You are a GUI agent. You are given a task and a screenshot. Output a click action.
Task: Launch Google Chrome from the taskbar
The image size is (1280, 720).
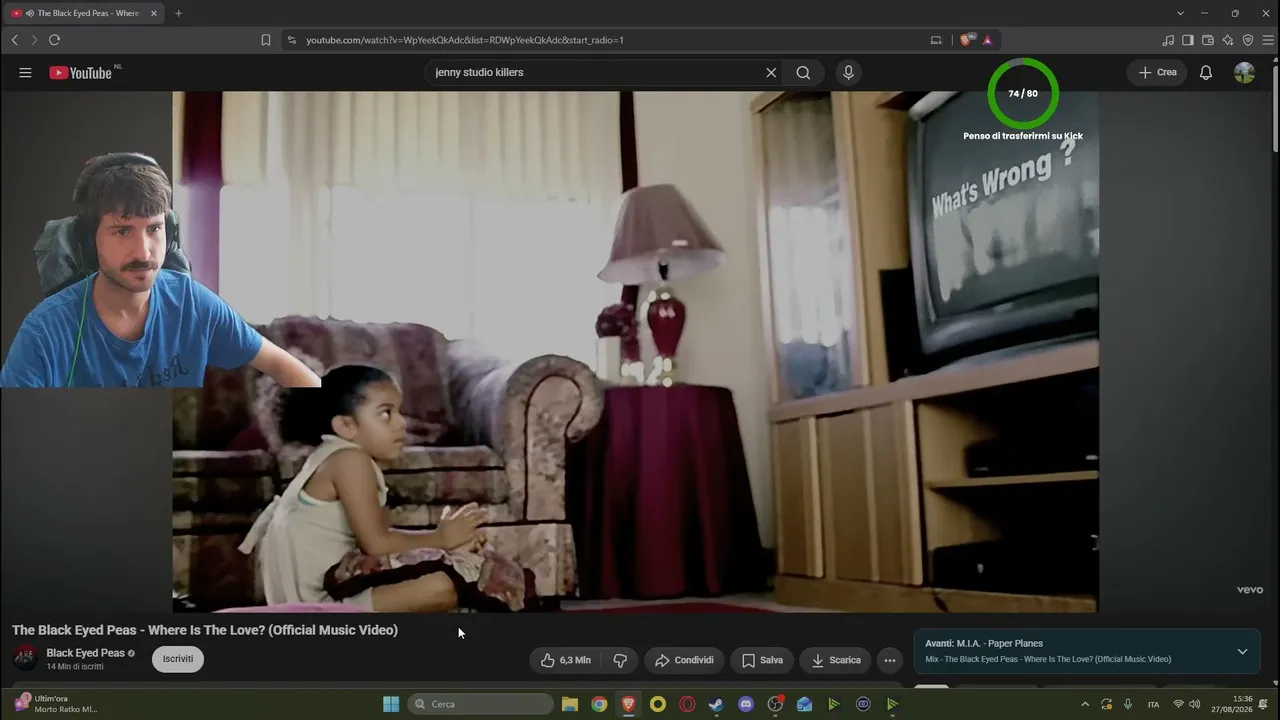599,704
